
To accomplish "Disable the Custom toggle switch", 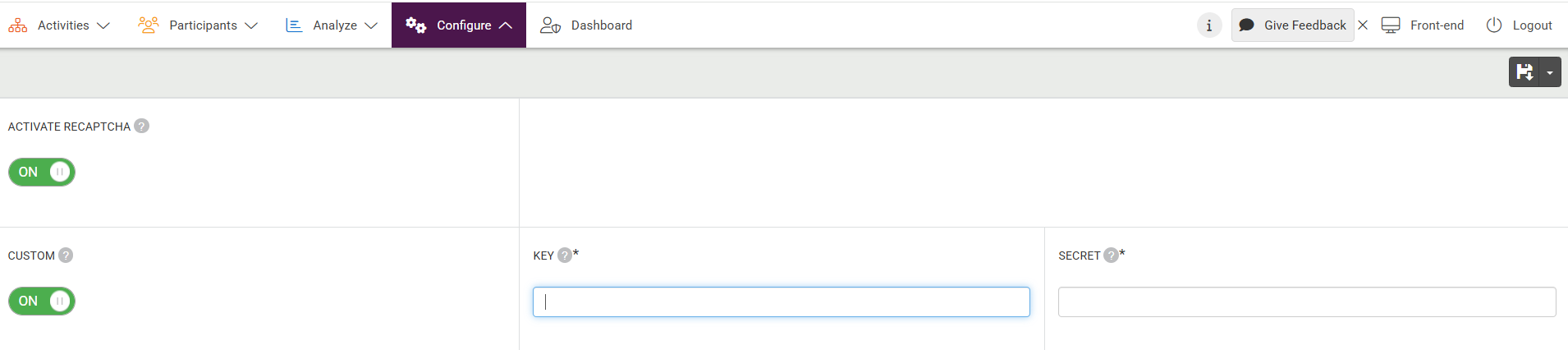I will pos(42,301).
